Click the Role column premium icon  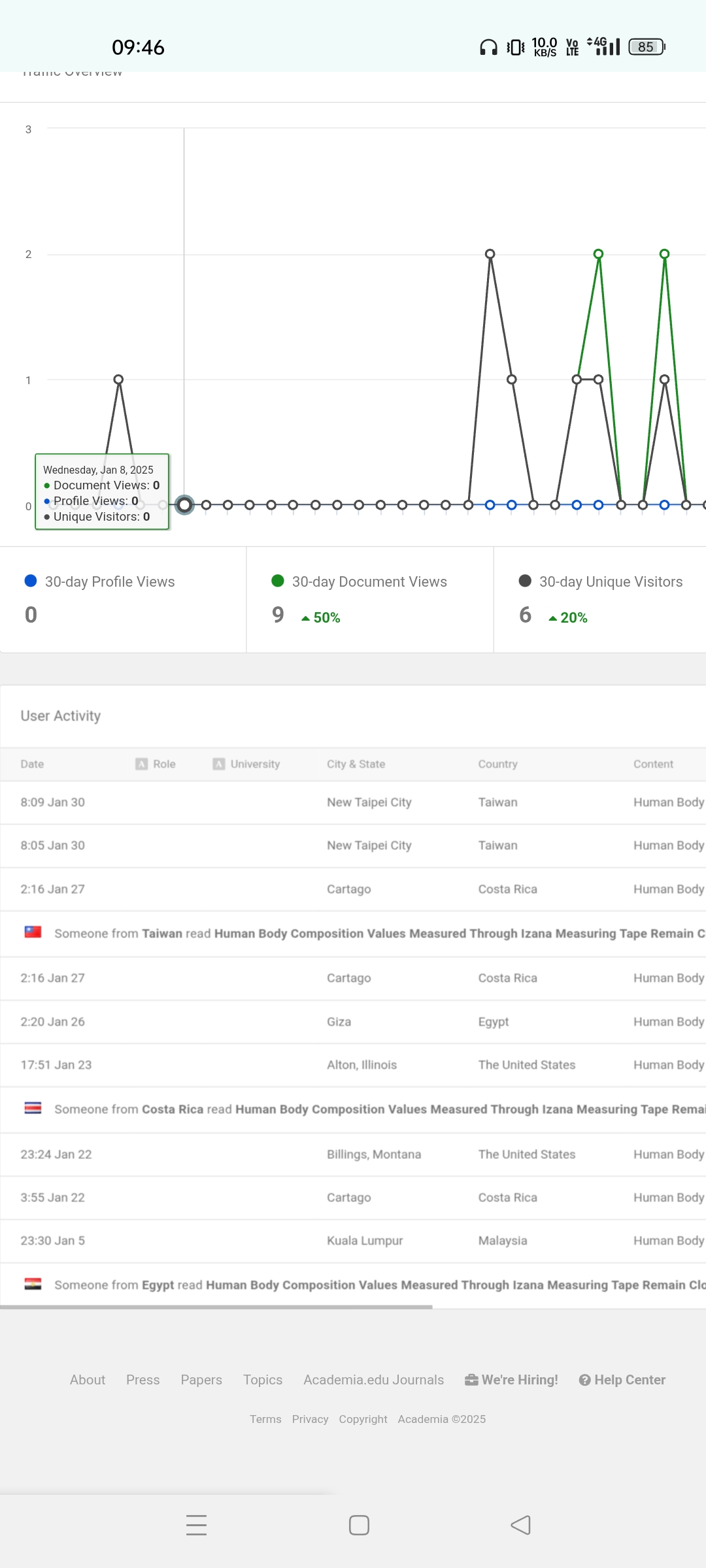coord(141,764)
